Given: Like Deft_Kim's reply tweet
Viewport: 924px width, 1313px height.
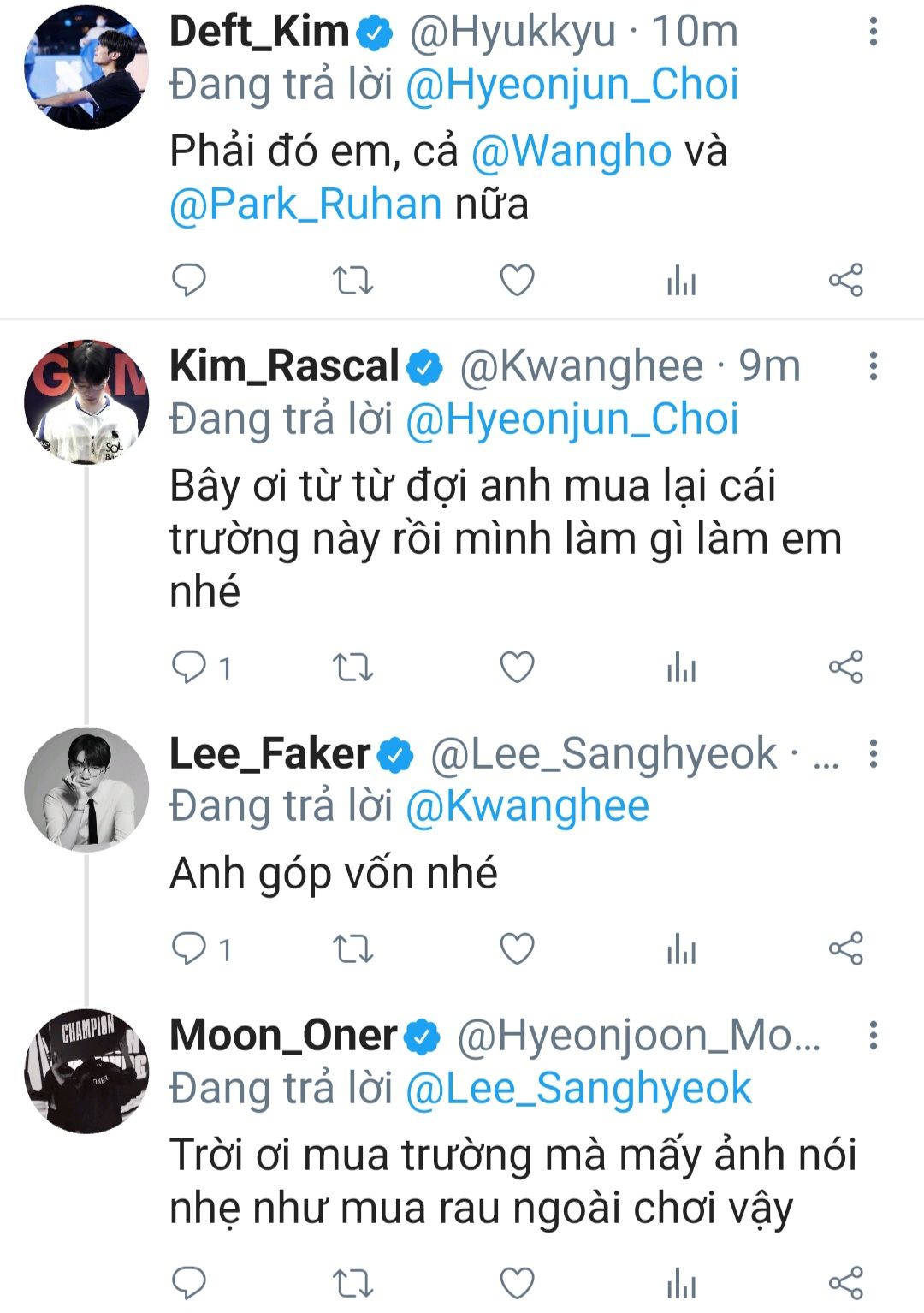Looking at the screenshot, I should tap(517, 281).
